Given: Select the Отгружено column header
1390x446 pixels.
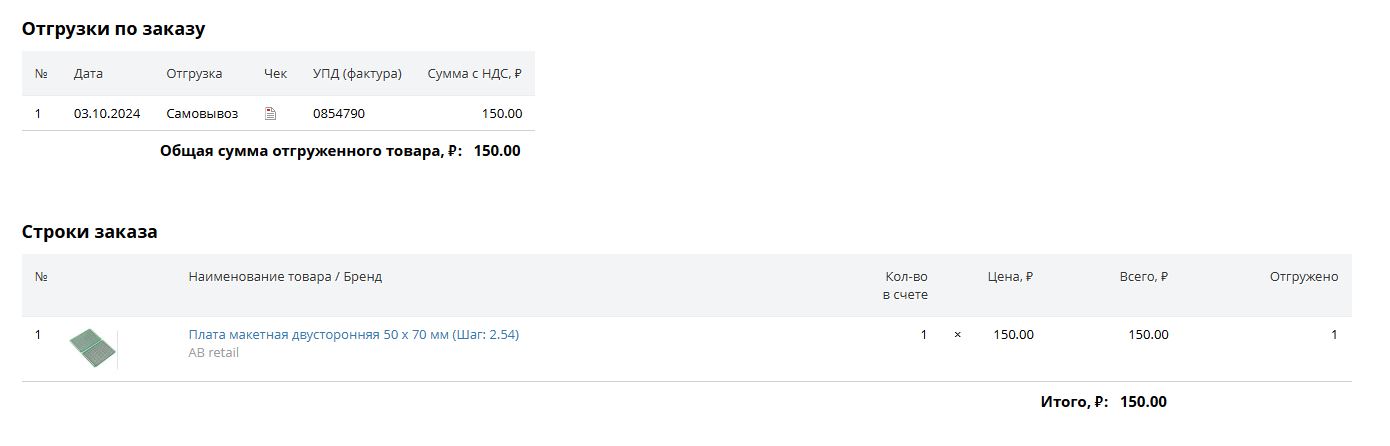Looking at the screenshot, I should 1304,277.
